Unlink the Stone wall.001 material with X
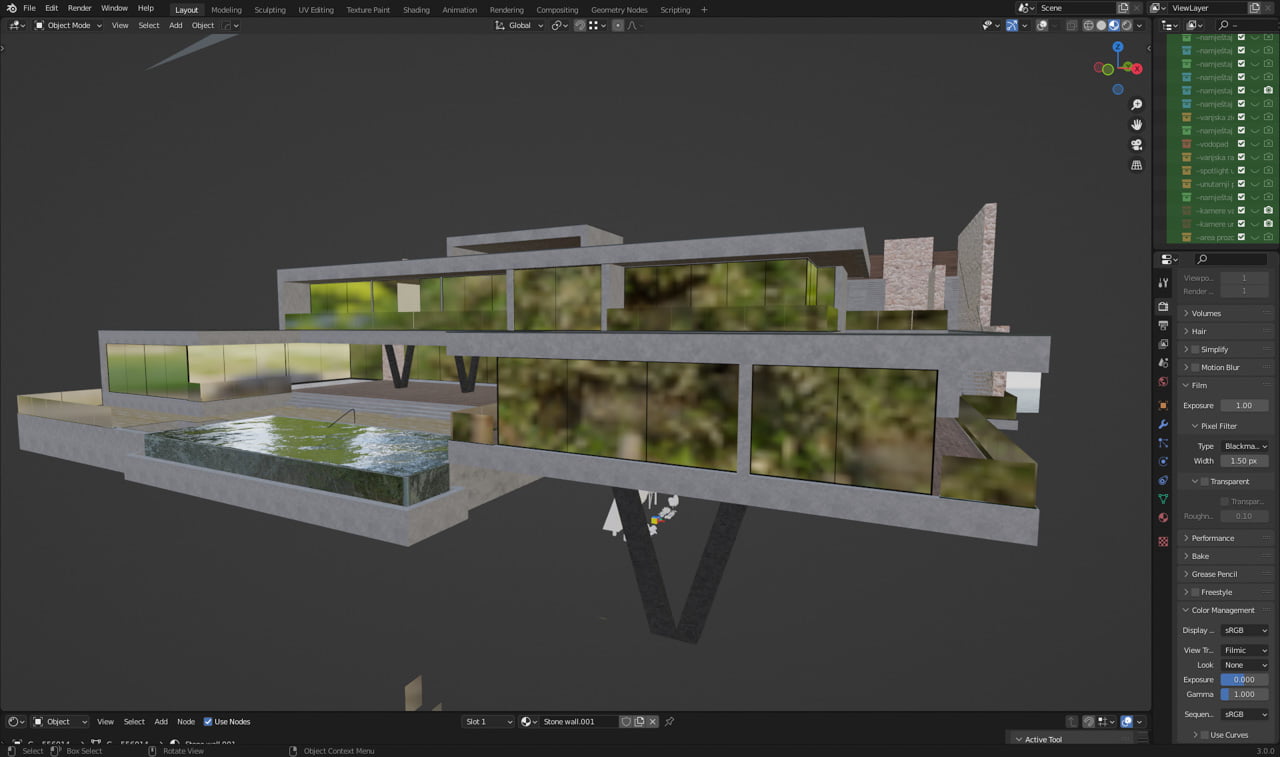 click(x=653, y=722)
